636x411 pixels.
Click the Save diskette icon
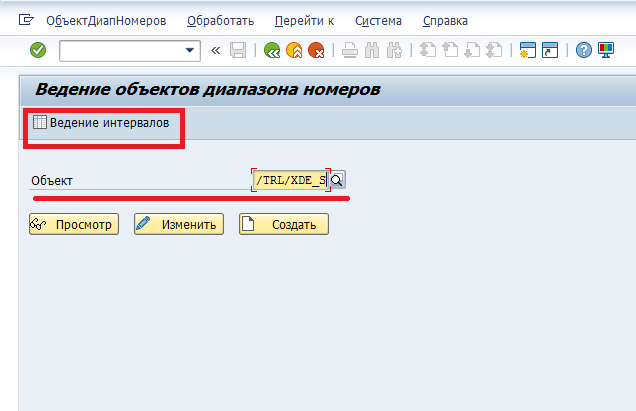coord(238,50)
